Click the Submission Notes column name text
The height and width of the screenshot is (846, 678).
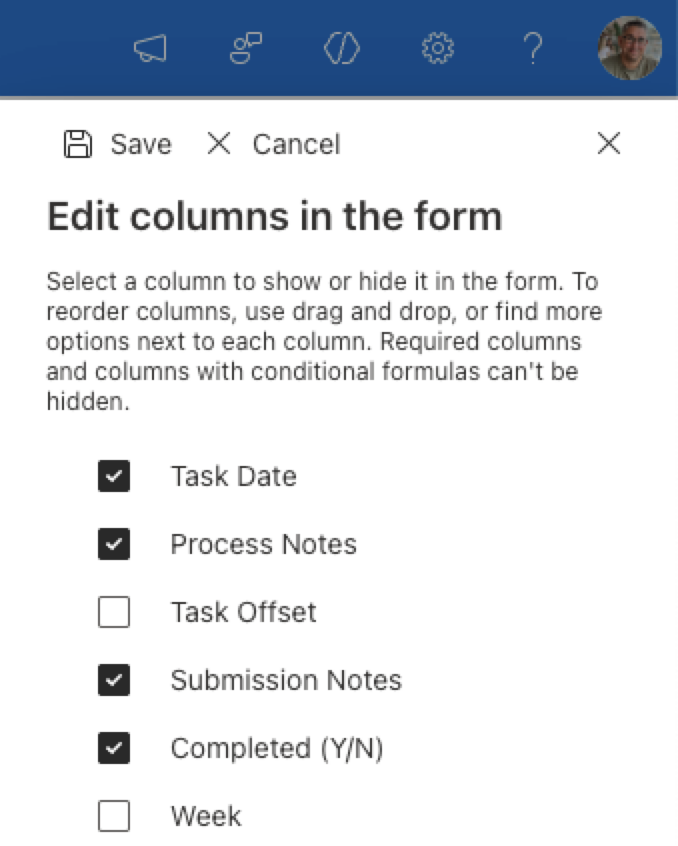pyautogui.click(x=286, y=680)
